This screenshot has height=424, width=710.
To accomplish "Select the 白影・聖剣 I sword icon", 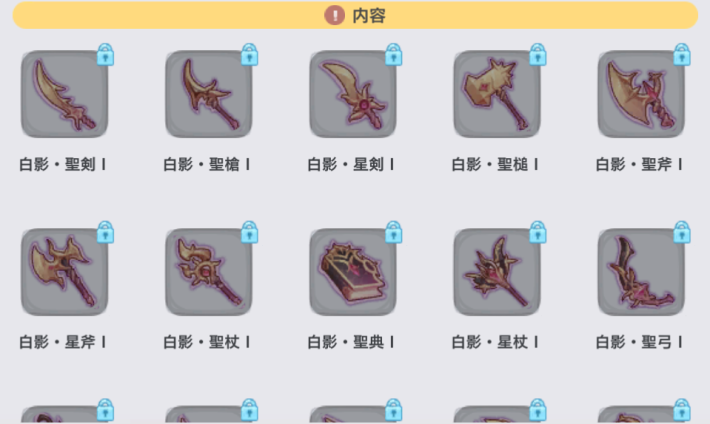I will tap(64, 94).
